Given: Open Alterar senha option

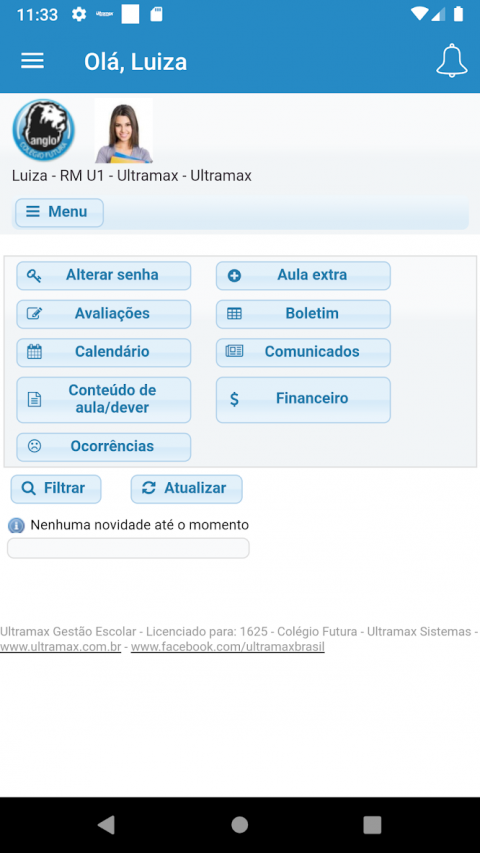Looking at the screenshot, I should pos(103,275).
